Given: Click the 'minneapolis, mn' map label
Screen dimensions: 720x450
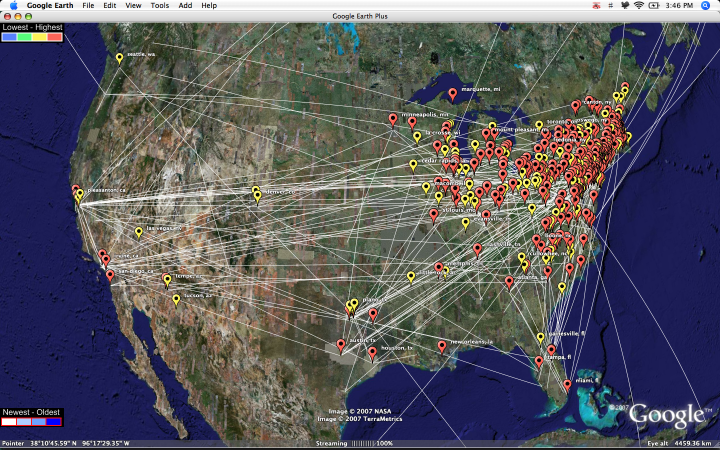Looking at the screenshot, I should (425, 114).
